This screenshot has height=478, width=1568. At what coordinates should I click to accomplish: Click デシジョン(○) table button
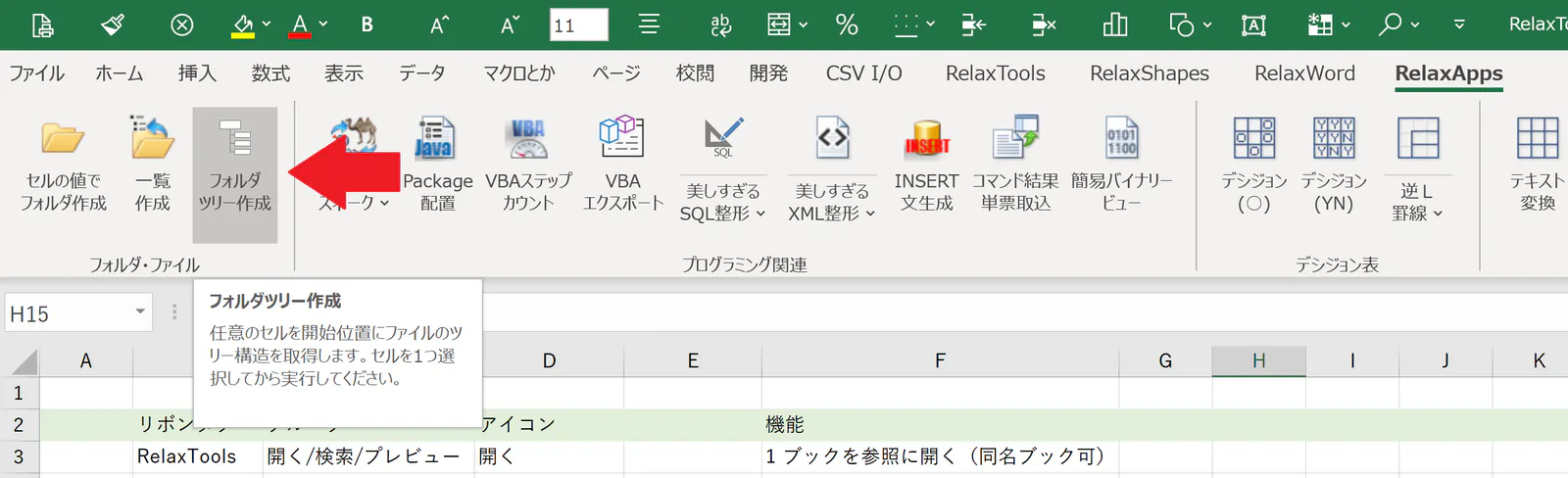[x=1254, y=165]
